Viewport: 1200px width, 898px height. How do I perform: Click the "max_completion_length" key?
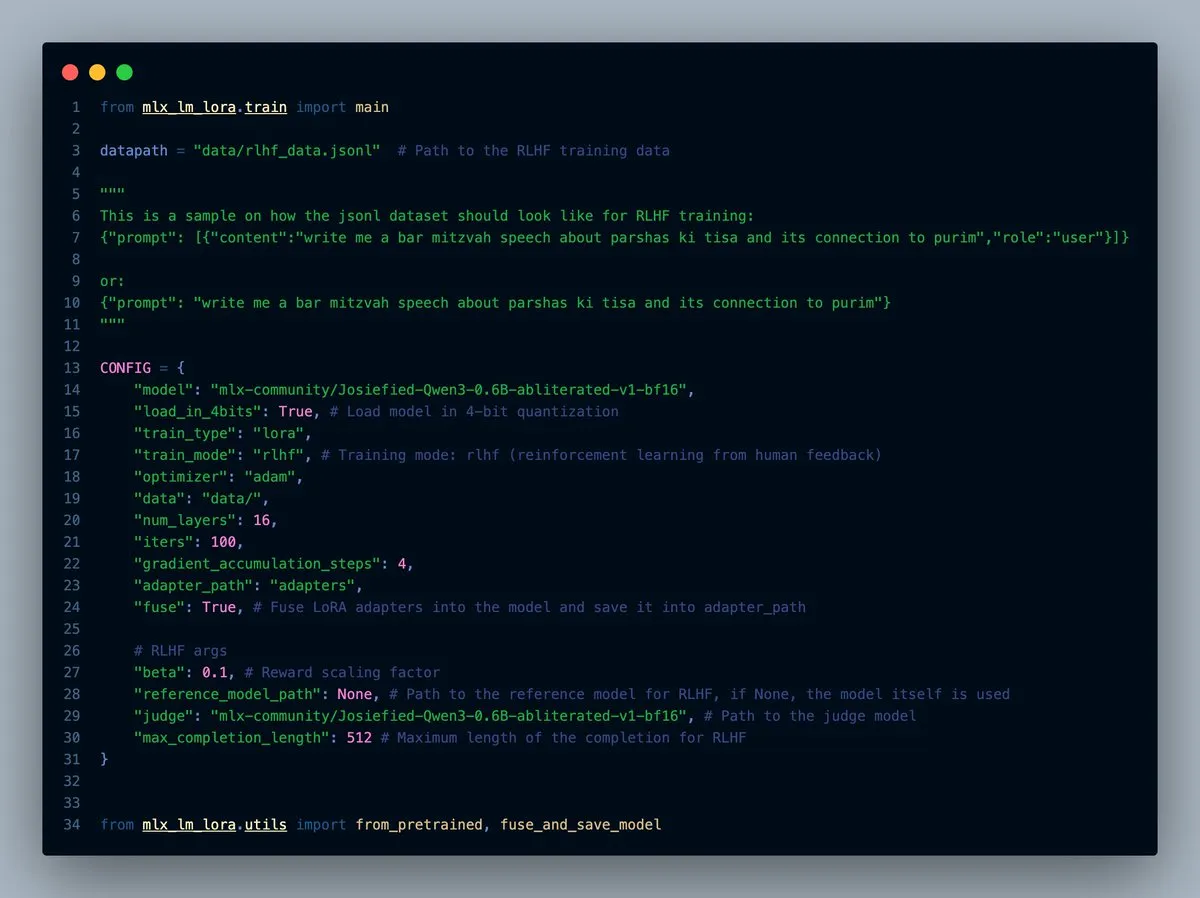(232, 738)
